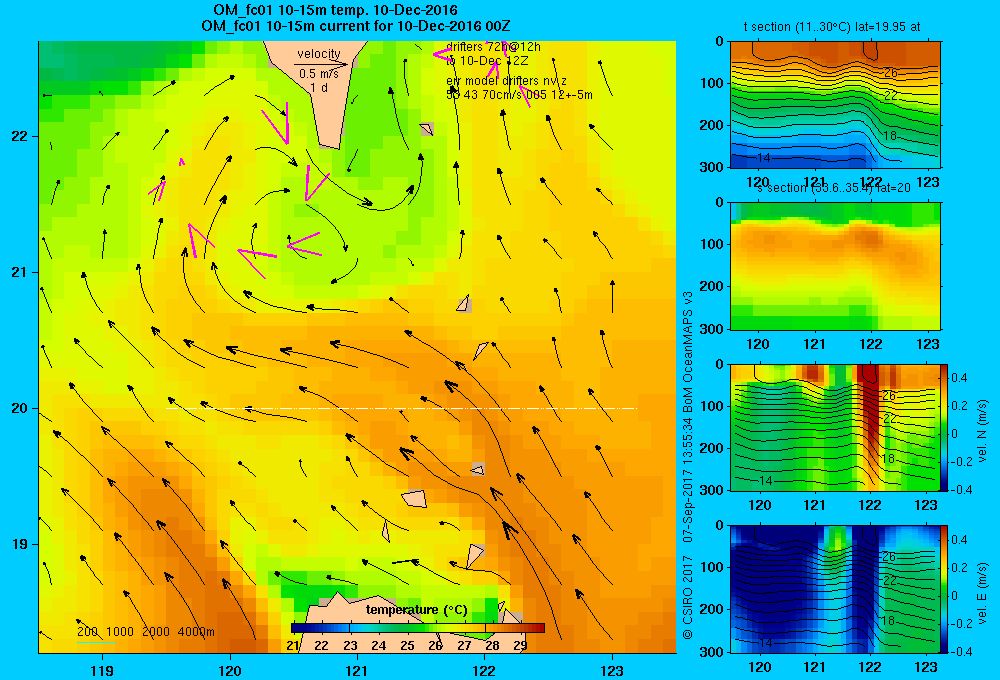Click the 't section (11..30°C) lat=19.95' title
Screen dimensions: 1000x680
(832, 27)
